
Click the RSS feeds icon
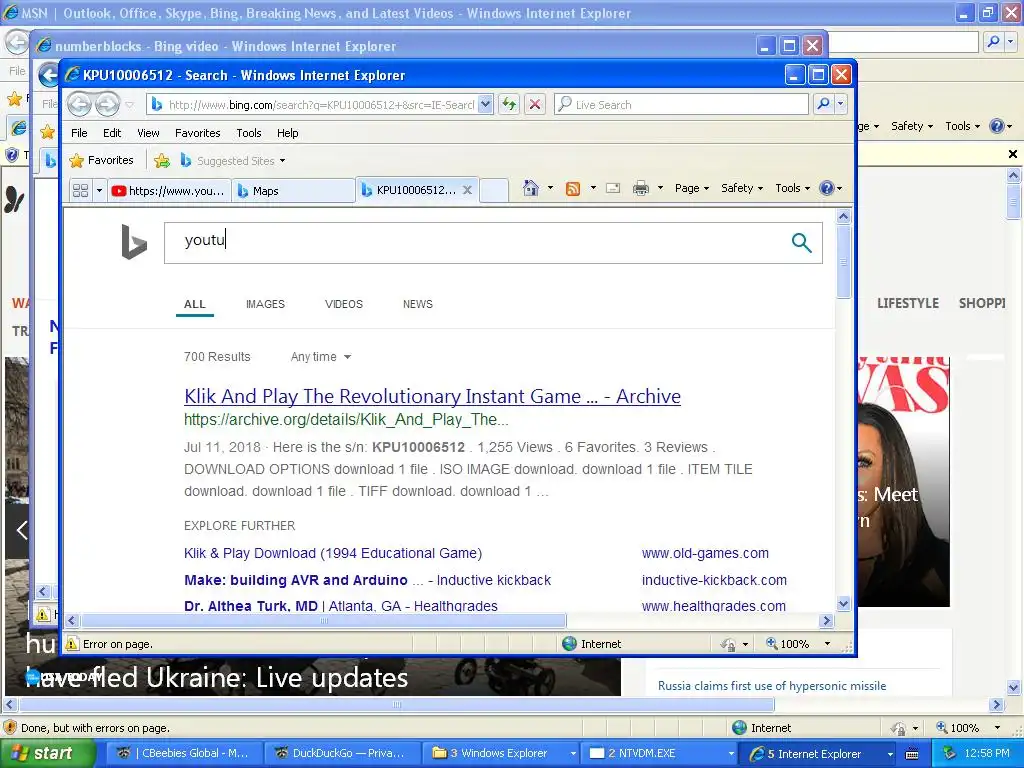[x=573, y=189]
